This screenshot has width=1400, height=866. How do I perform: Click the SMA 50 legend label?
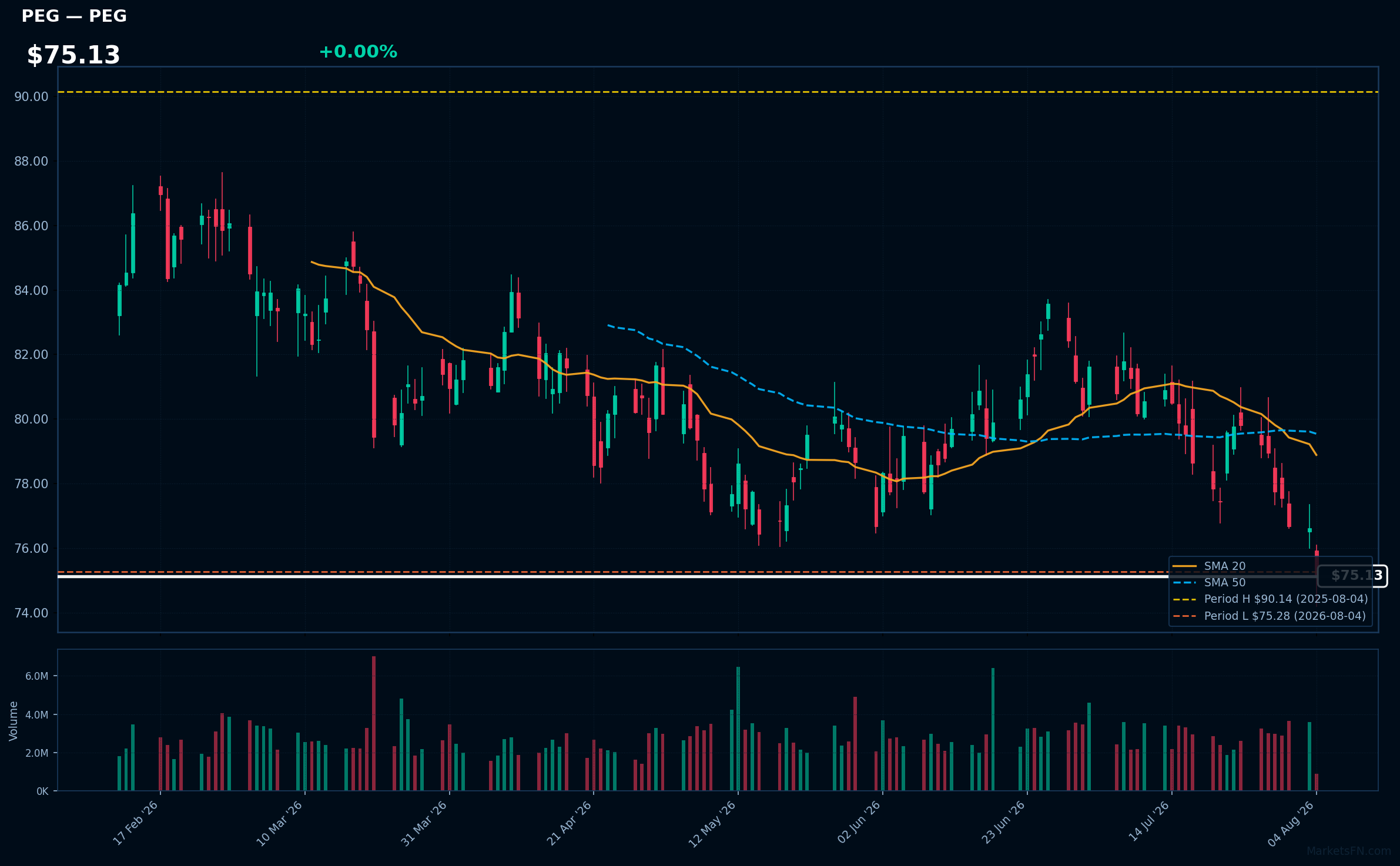pos(1225,583)
